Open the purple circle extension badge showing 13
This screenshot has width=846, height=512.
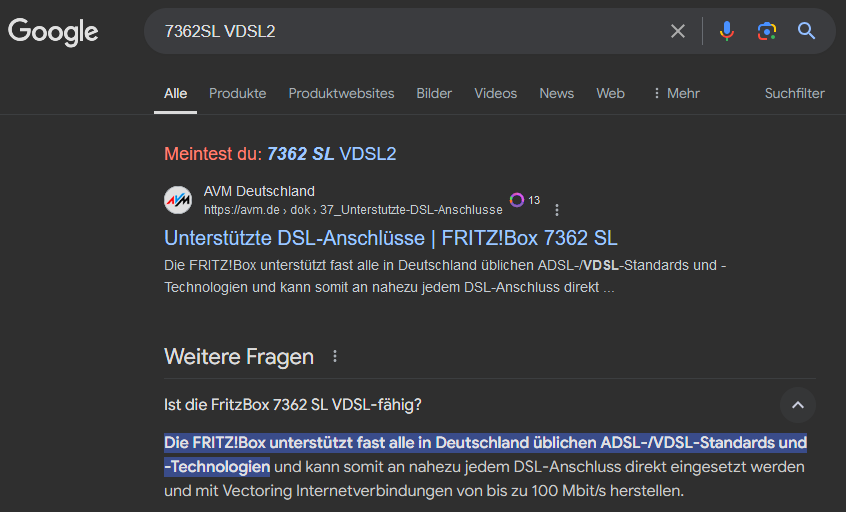click(x=525, y=200)
